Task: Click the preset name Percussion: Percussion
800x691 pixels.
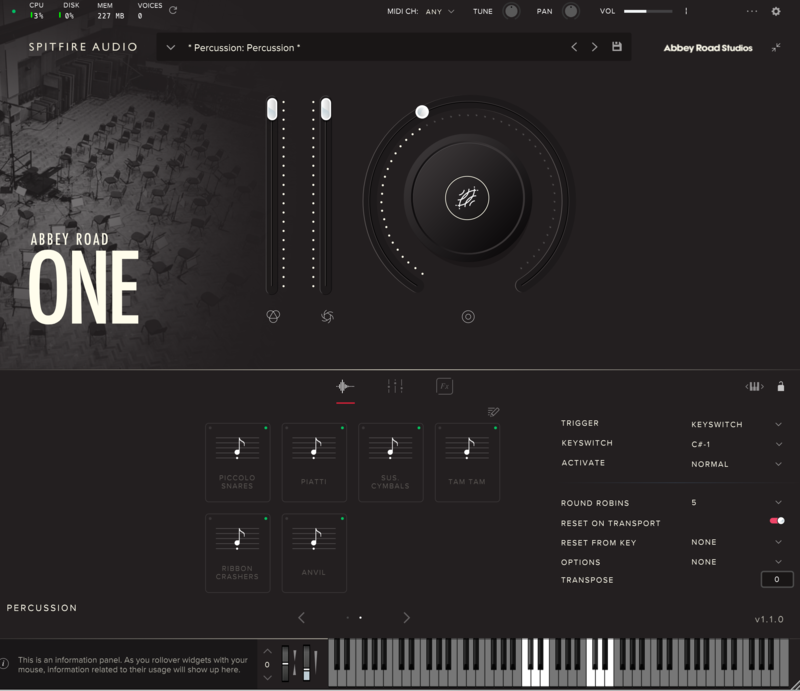Action: 244,47
